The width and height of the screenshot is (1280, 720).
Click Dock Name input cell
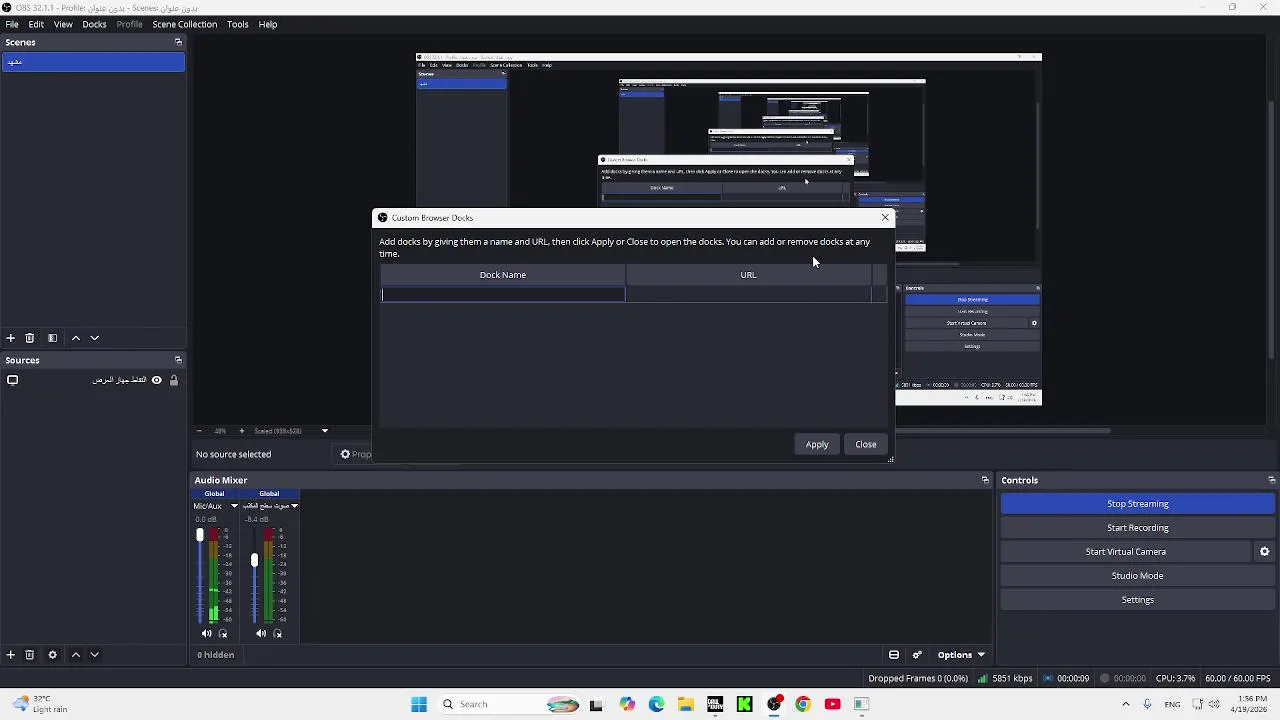(503, 294)
